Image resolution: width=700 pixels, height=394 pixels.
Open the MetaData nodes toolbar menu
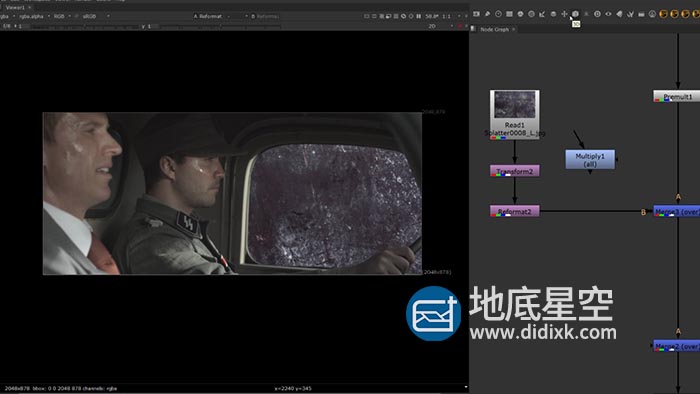(x=619, y=14)
